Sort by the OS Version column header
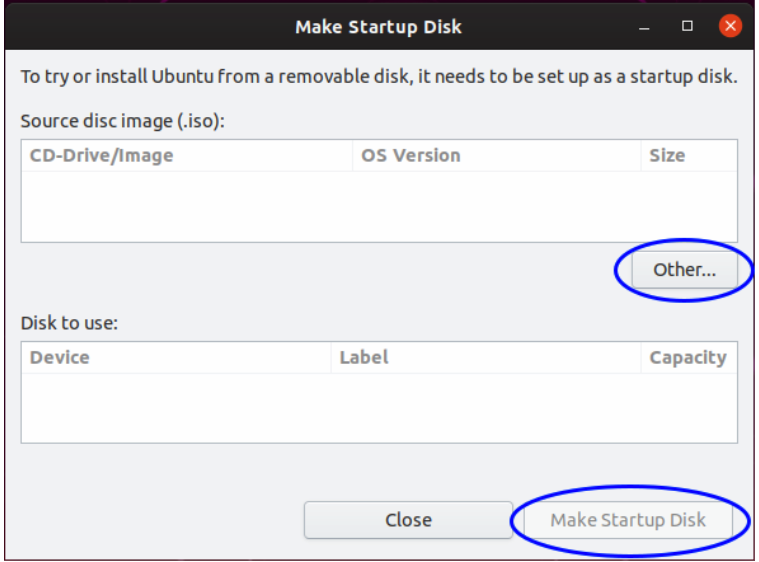The width and height of the screenshot is (759, 562). click(497, 155)
